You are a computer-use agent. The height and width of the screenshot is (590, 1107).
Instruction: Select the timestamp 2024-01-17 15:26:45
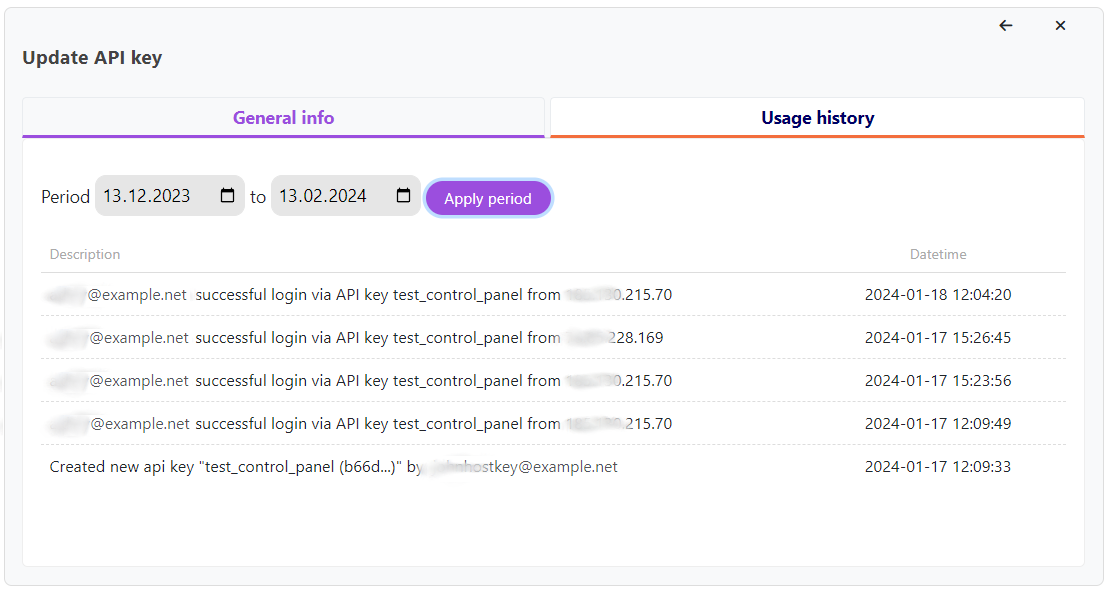[x=937, y=338]
